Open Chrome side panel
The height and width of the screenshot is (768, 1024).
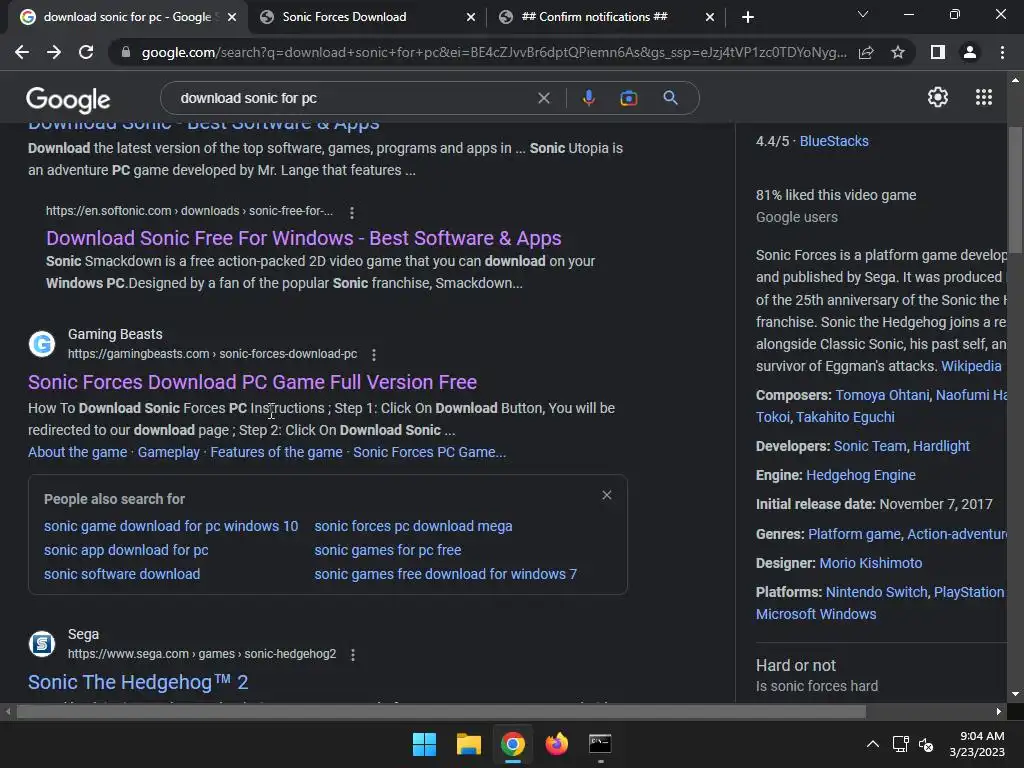click(938, 52)
